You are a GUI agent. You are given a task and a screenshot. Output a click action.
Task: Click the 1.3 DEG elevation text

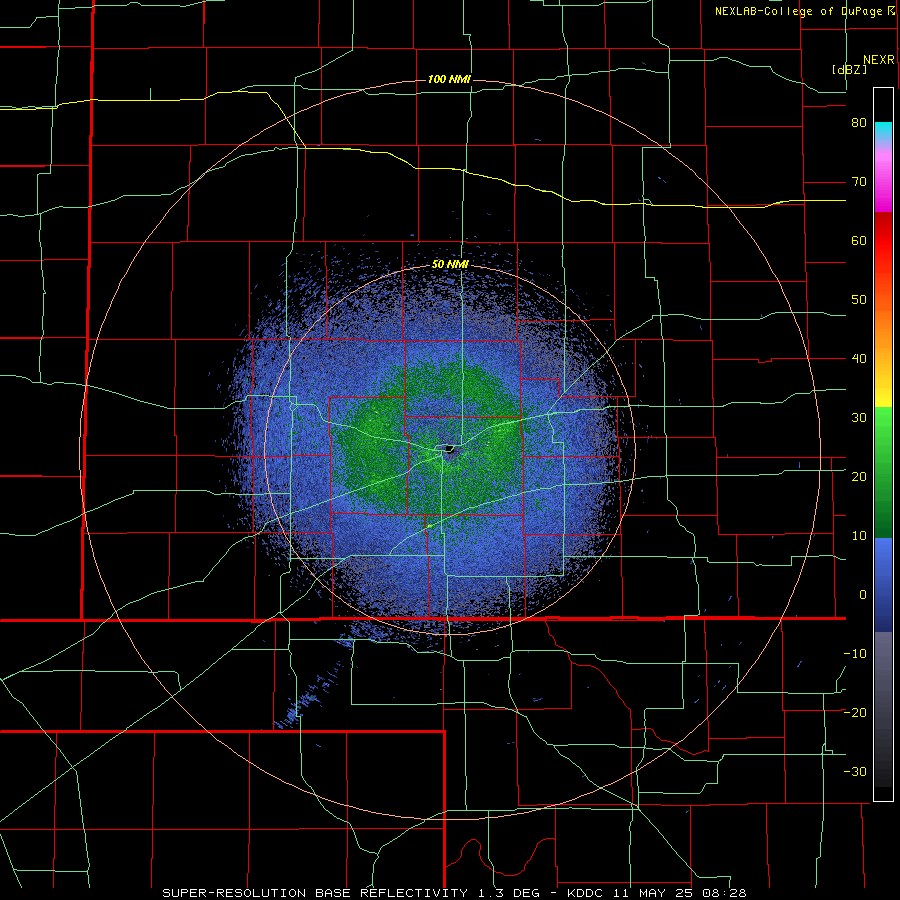coord(508,893)
